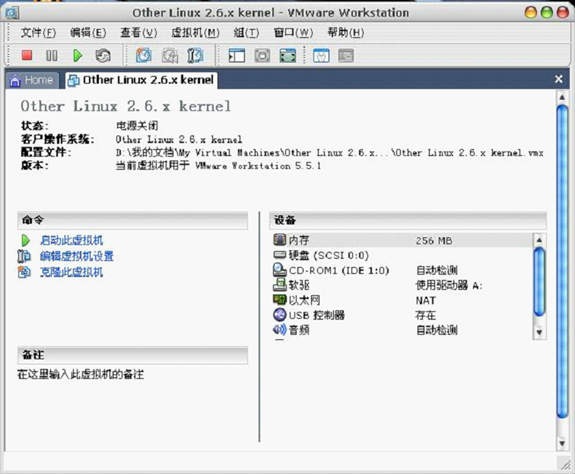Screen dimensions: 575x474
Task: Click the Quick Switch toolbar icon
Action: tap(262, 56)
